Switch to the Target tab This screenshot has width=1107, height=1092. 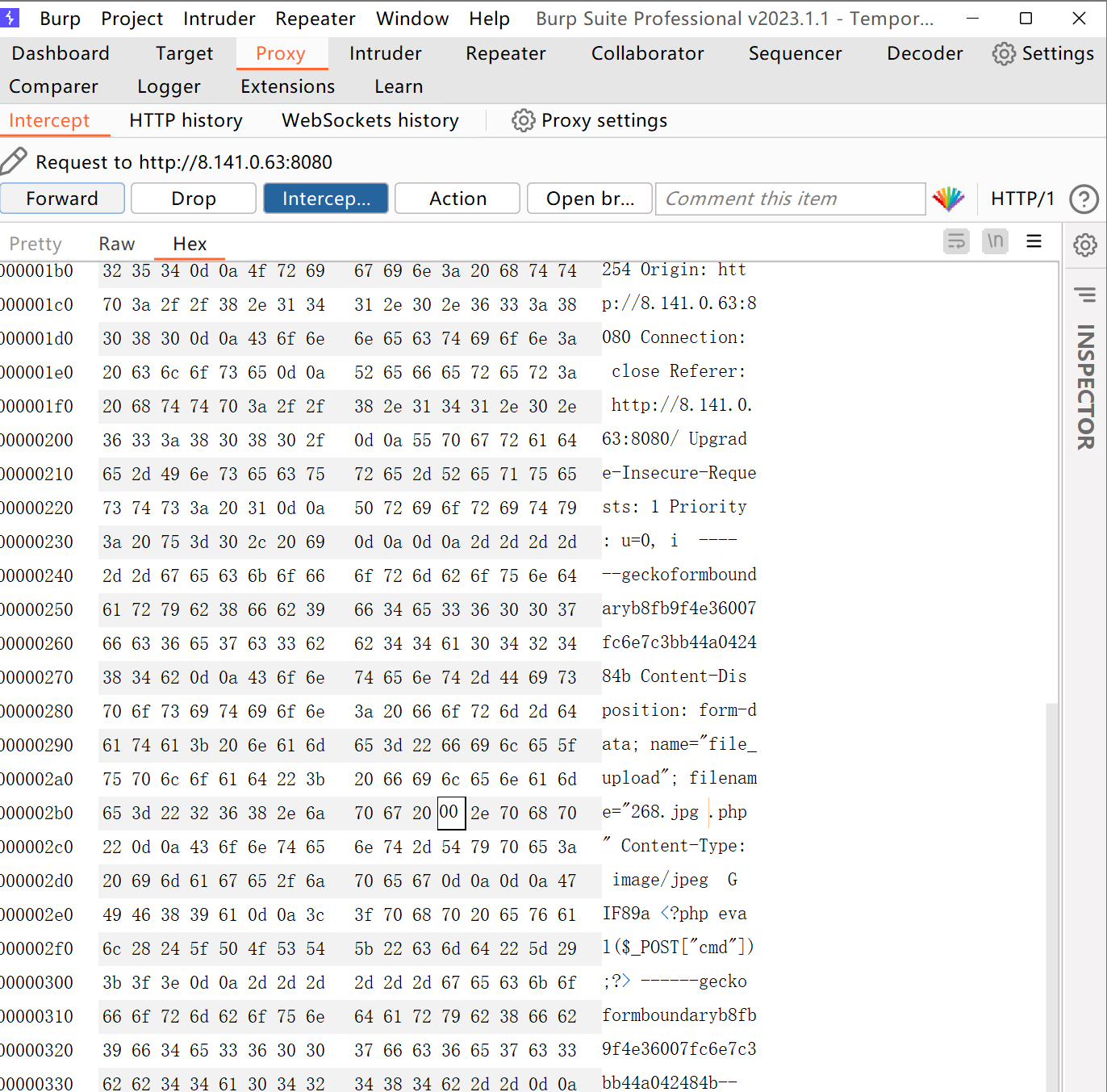click(185, 53)
